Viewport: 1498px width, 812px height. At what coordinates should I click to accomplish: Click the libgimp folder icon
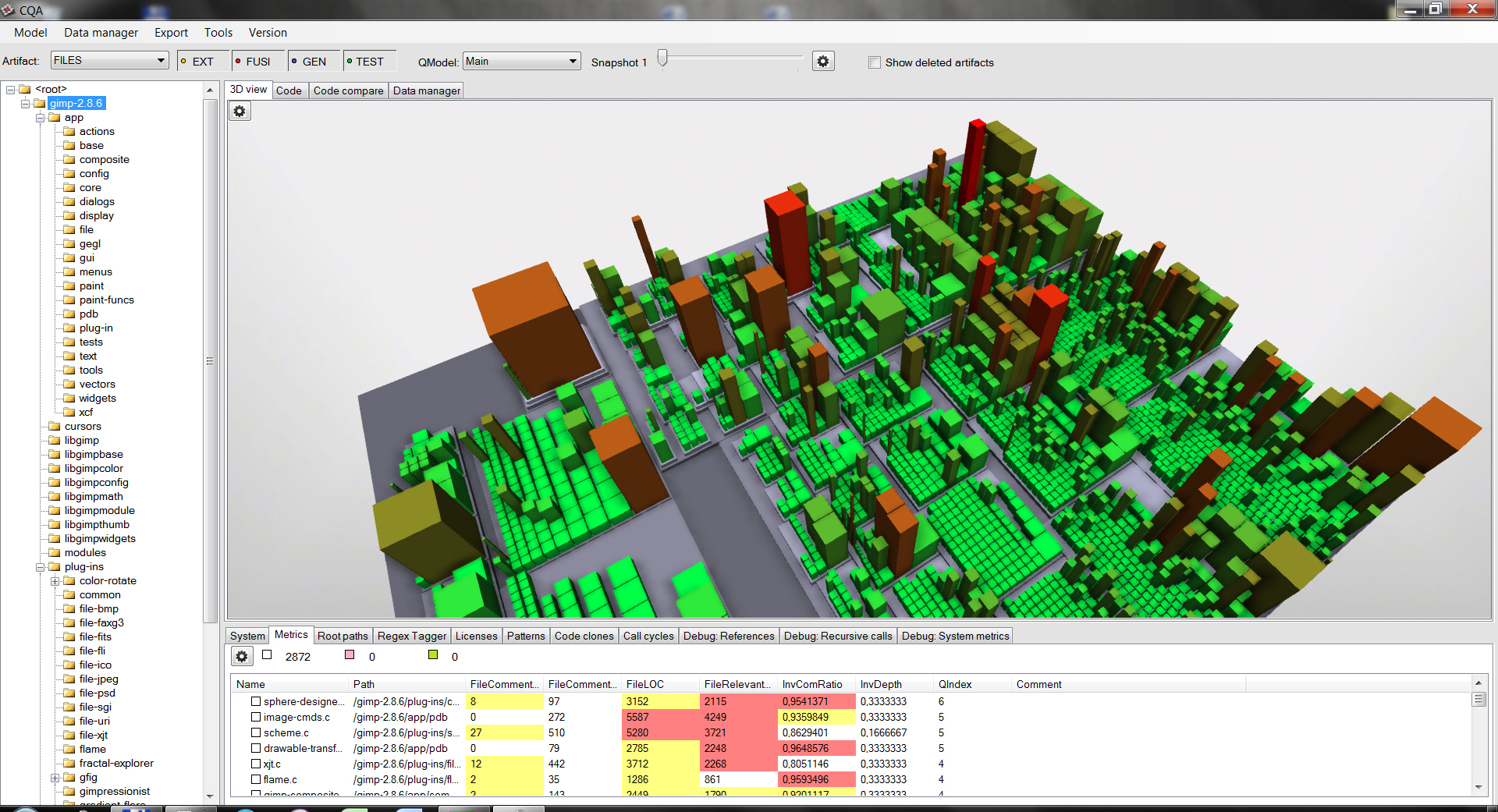[x=55, y=441]
